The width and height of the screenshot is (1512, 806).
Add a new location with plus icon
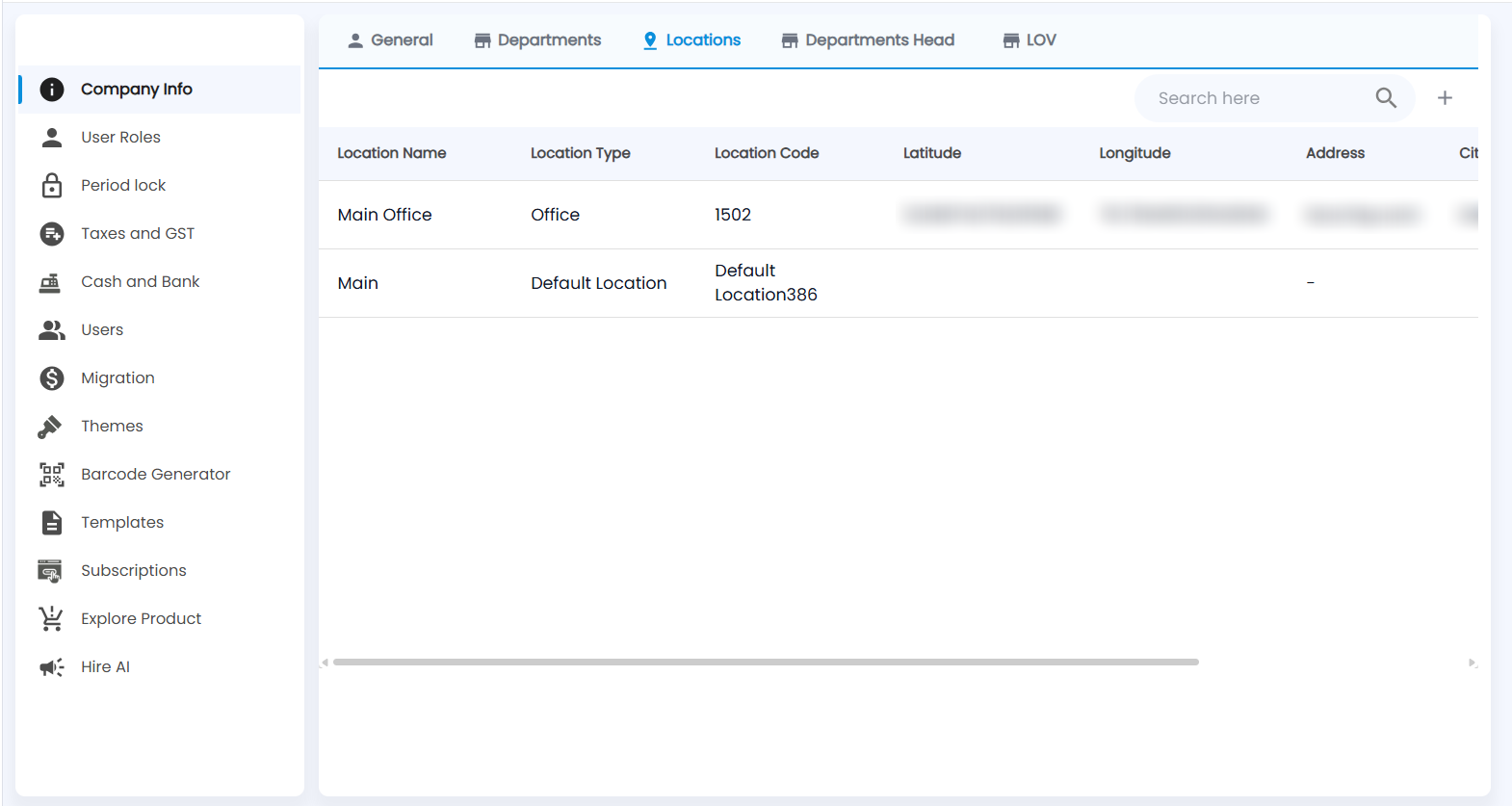[1445, 98]
